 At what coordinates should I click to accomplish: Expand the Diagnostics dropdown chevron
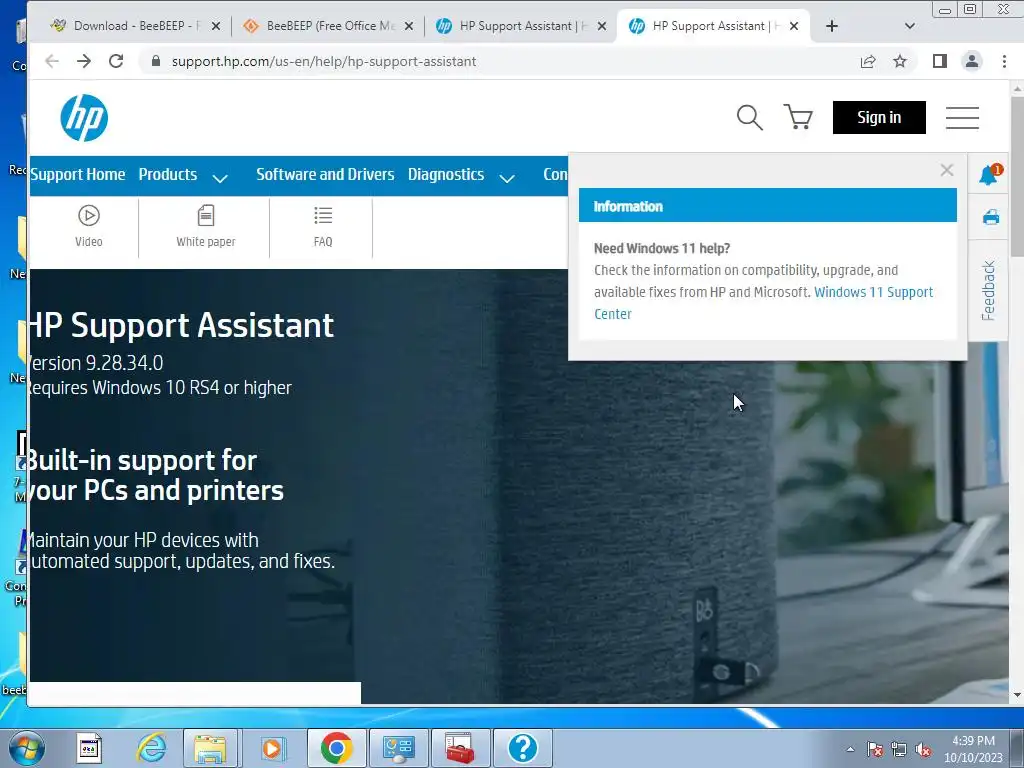tap(507, 178)
